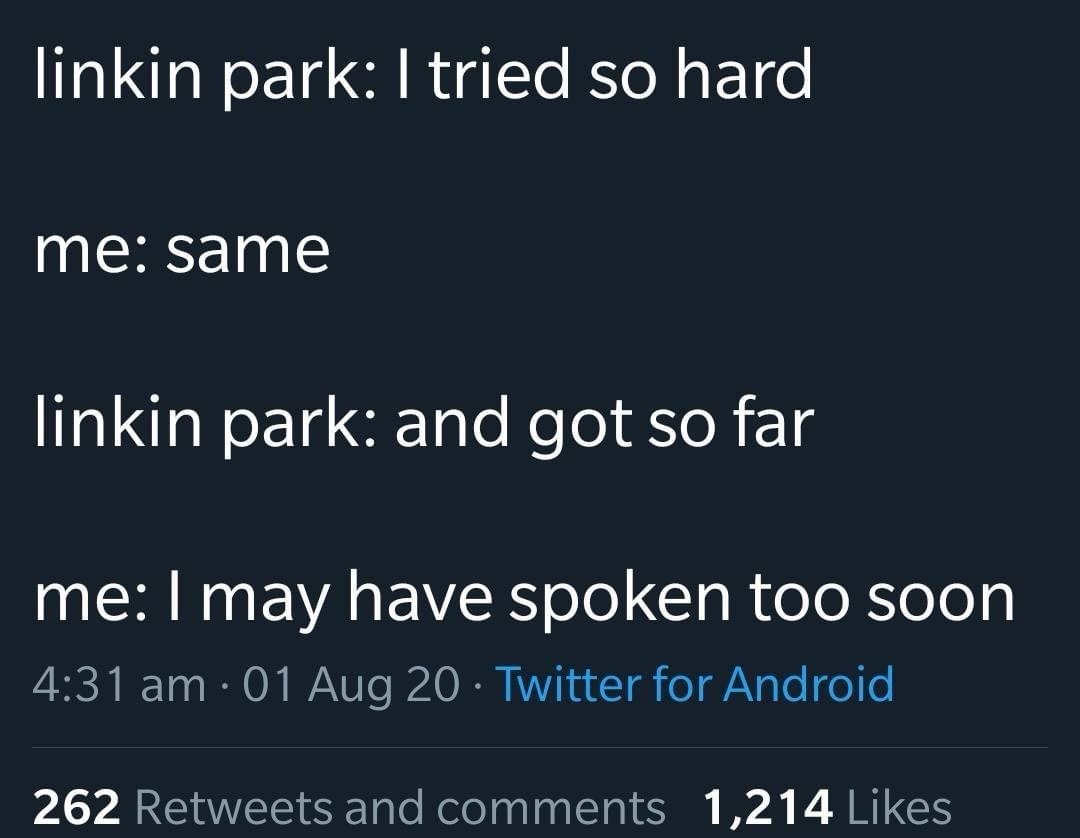Select the line 'me: I may have spoken too soon'
The width and height of the screenshot is (1080, 838).
(x=524, y=599)
